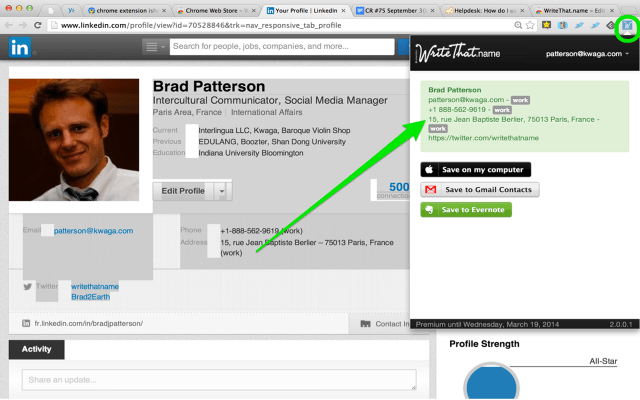Click the Evernote elephant icon

click(x=429, y=210)
